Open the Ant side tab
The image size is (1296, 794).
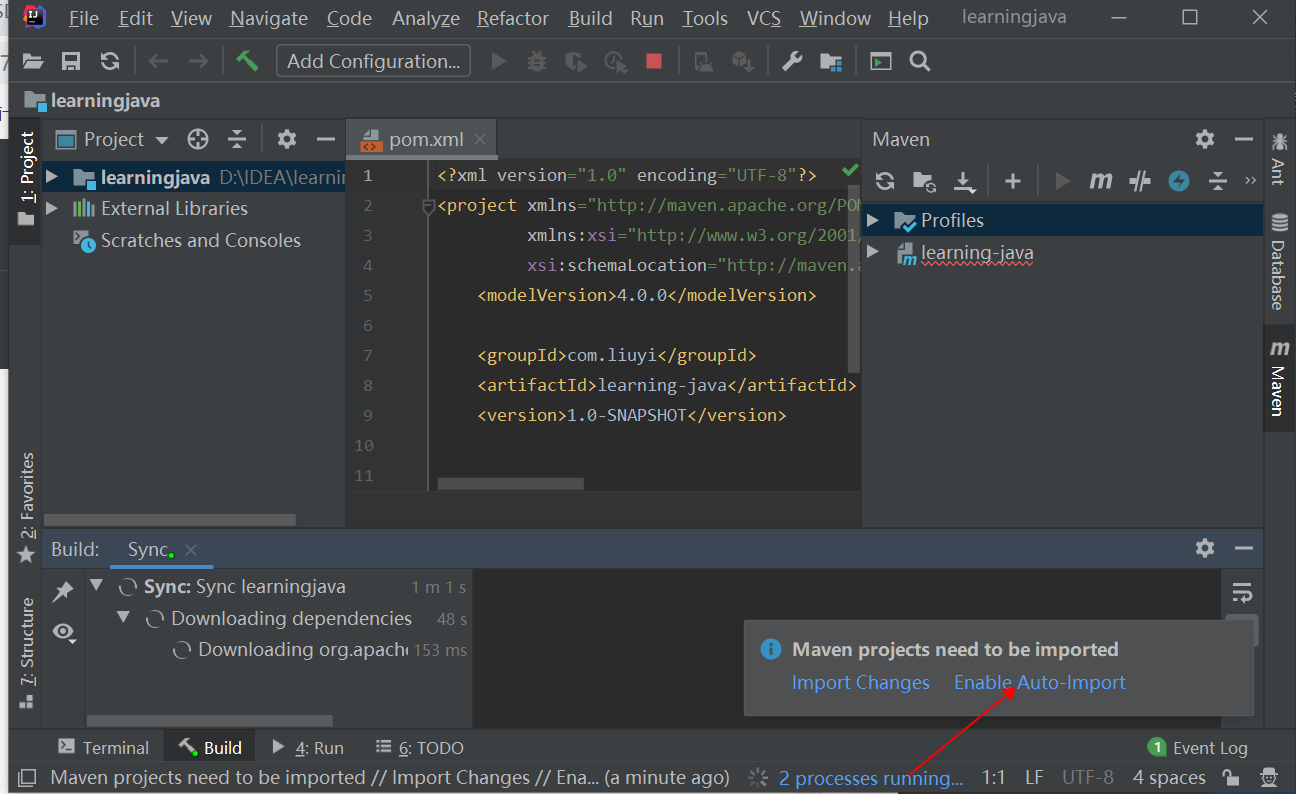1278,158
